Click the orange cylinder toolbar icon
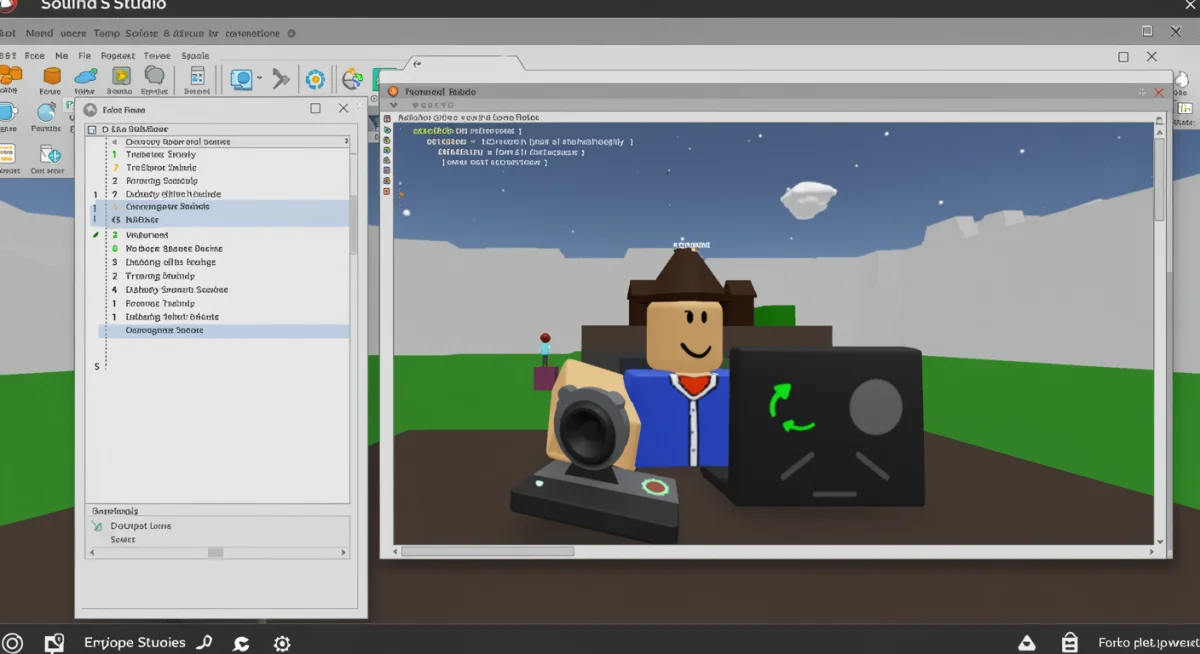 51,75
